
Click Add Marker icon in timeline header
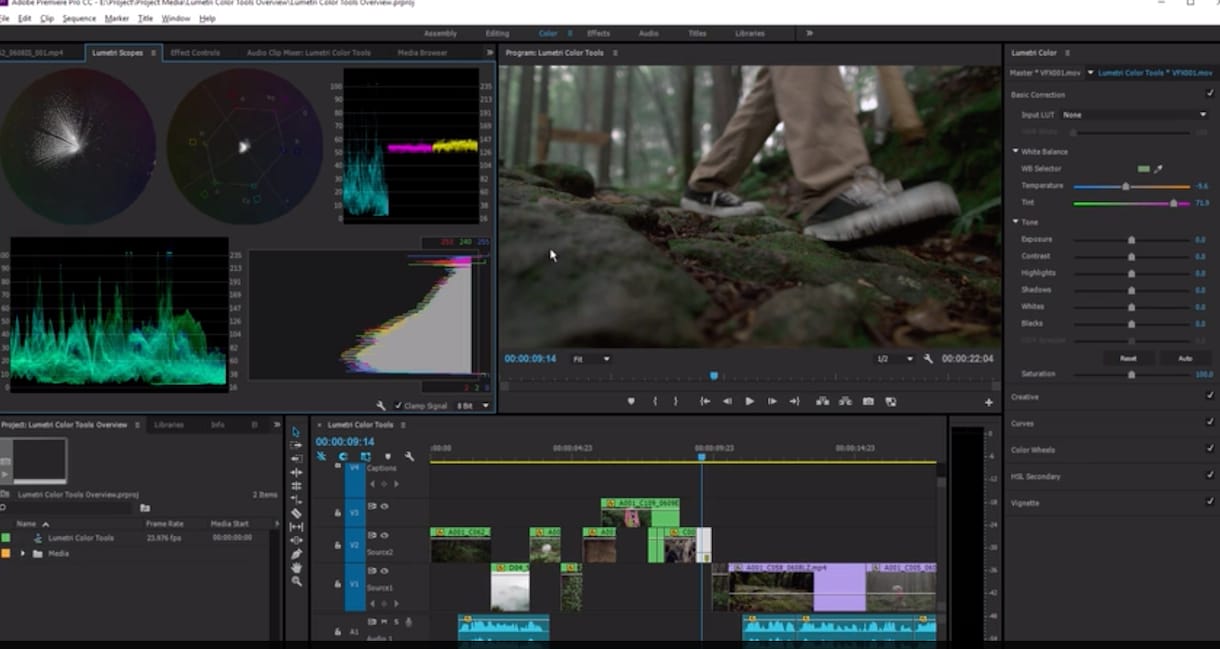click(388, 456)
